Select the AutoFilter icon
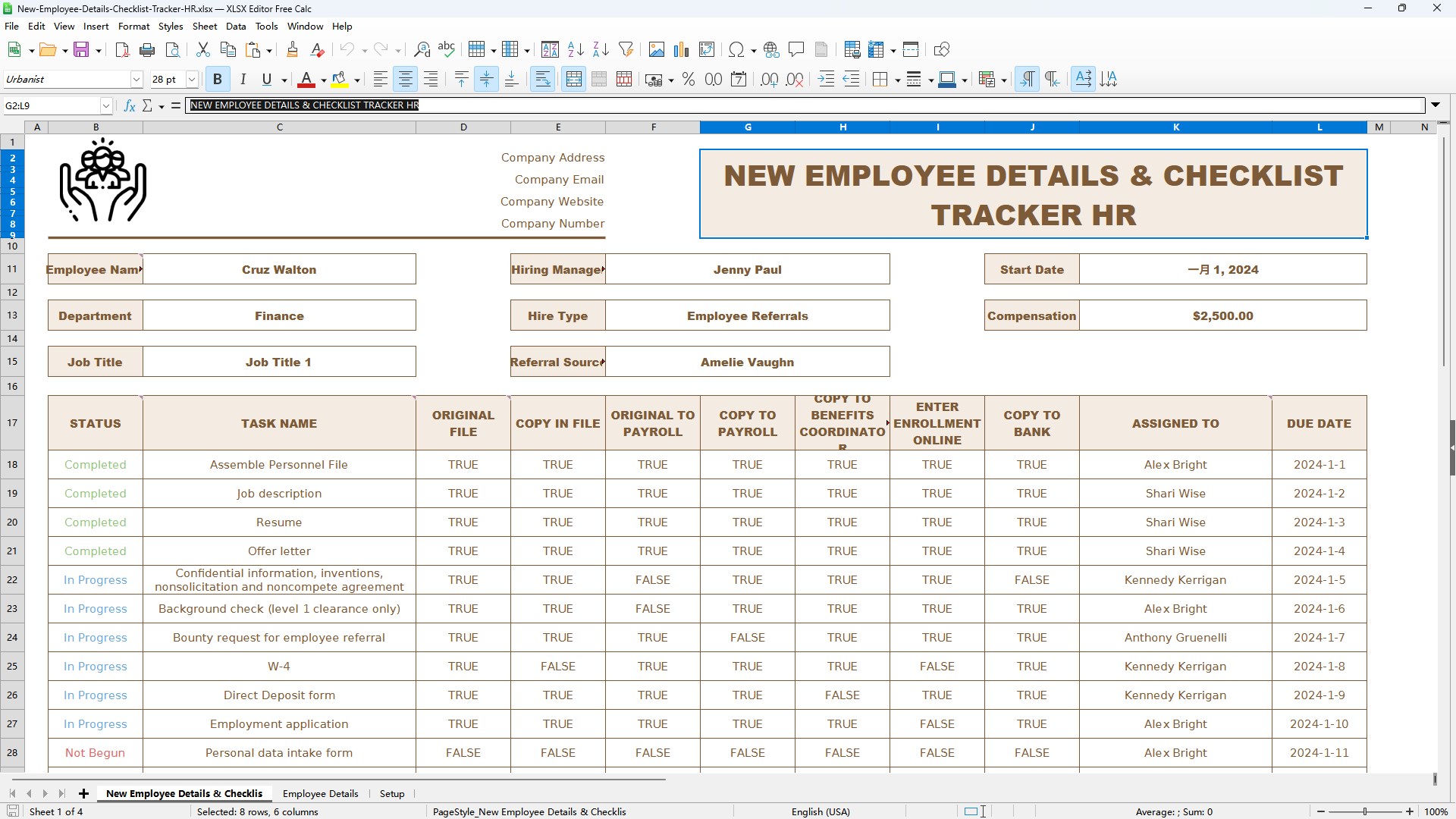The height and width of the screenshot is (819, 1456). (x=625, y=49)
